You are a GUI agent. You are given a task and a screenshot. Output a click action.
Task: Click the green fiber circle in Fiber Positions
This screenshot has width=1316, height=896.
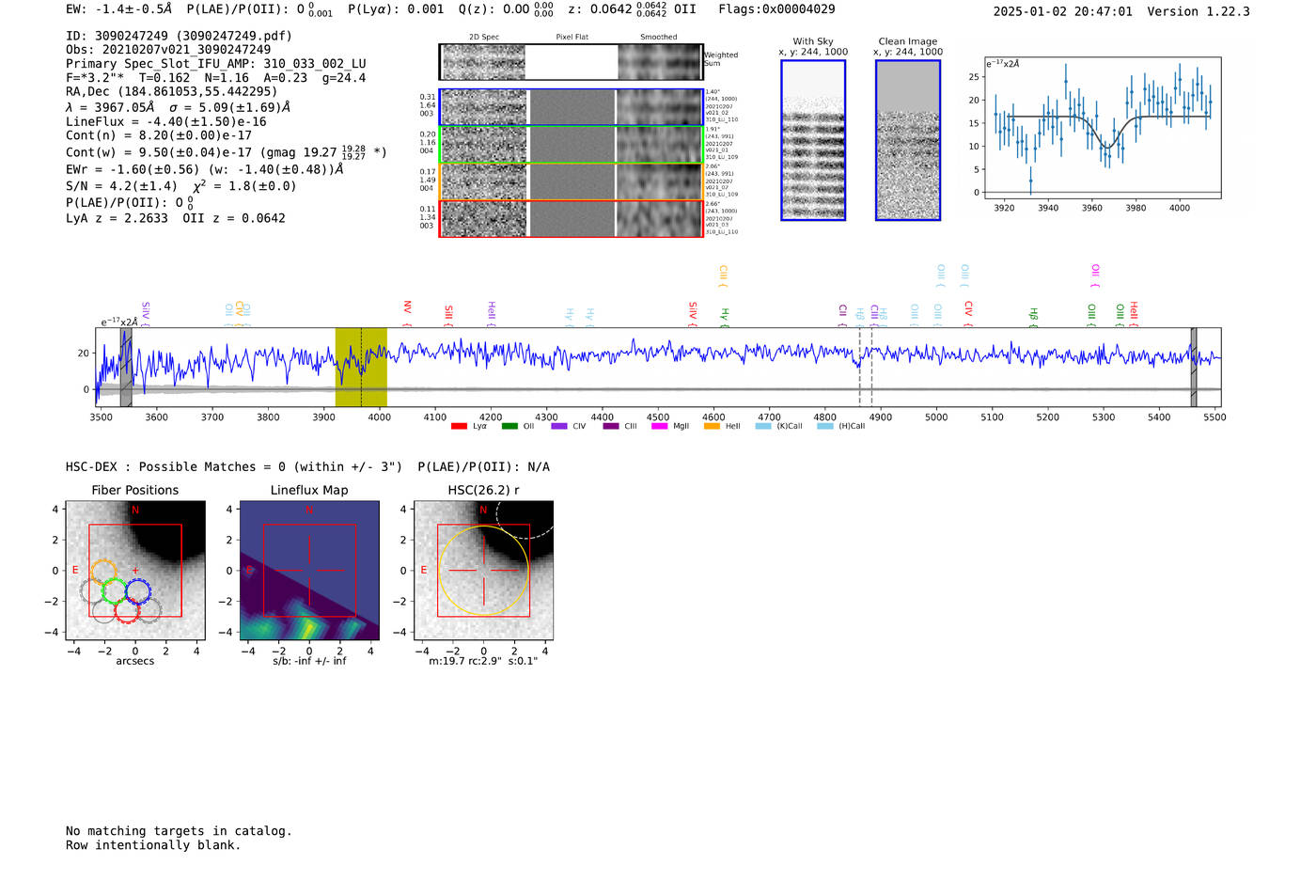(x=115, y=591)
